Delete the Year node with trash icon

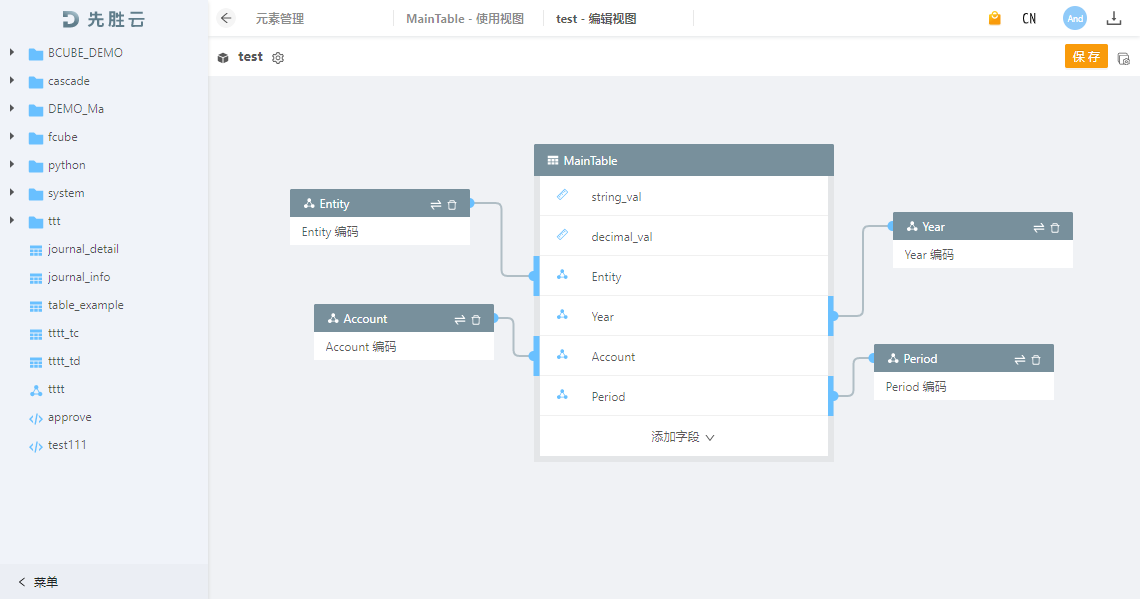point(1055,228)
